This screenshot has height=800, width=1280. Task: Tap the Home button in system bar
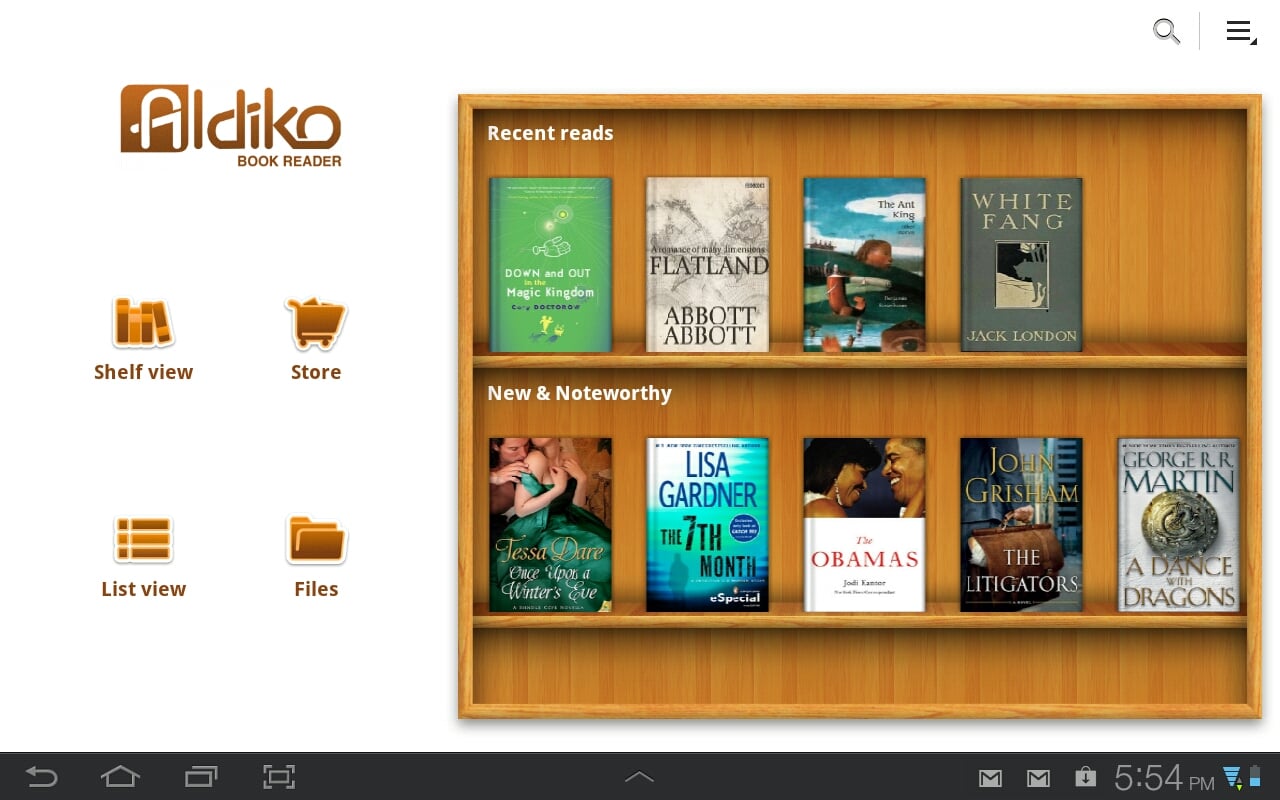pyautogui.click(x=120, y=776)
